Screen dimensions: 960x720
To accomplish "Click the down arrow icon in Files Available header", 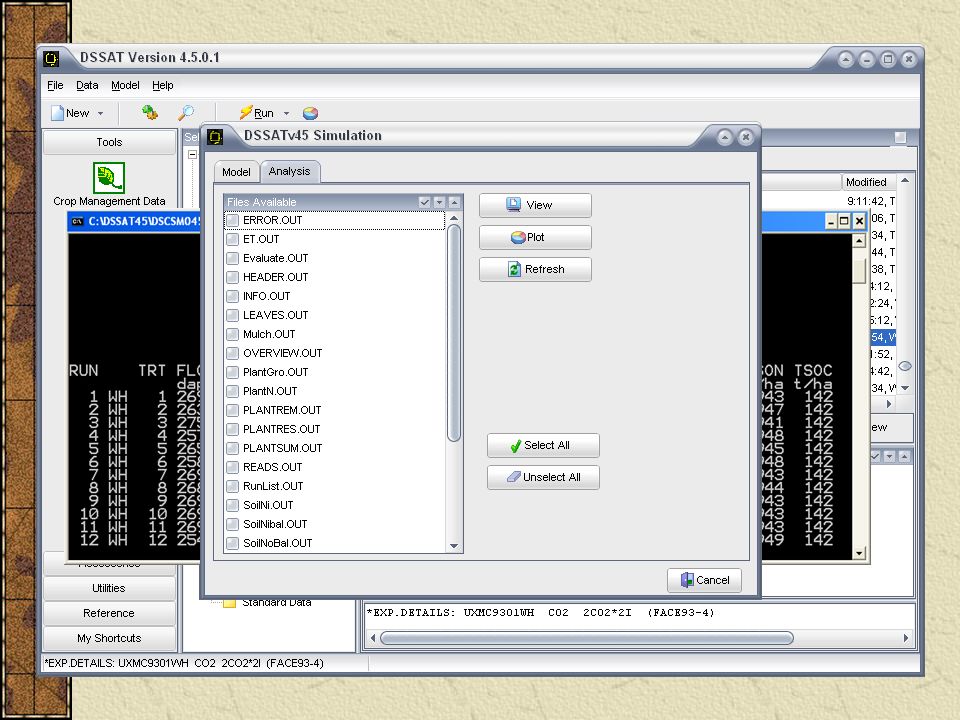I will pos(439,202).
